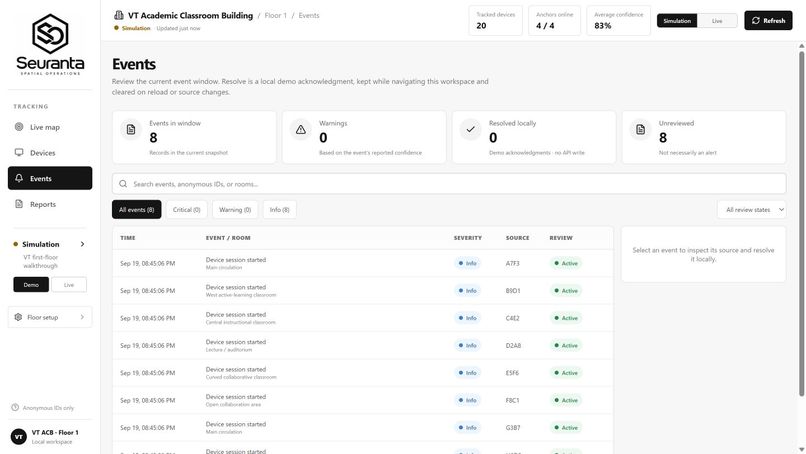Viewport: 806px width, 454px height.
Task: Click the Refresh button
Action: (768, 21)
